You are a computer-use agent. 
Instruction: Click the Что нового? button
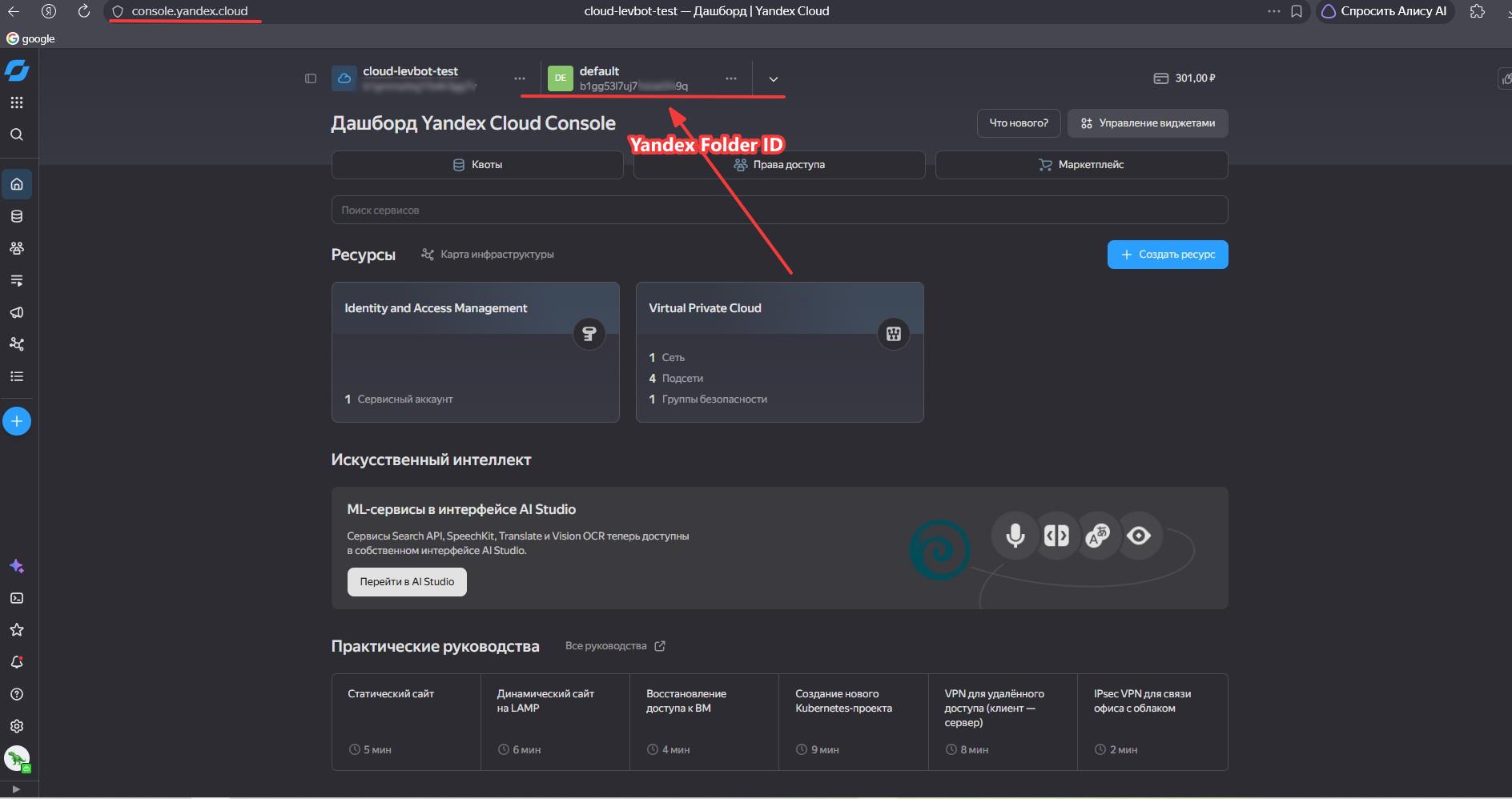[x=1019, y=123]
